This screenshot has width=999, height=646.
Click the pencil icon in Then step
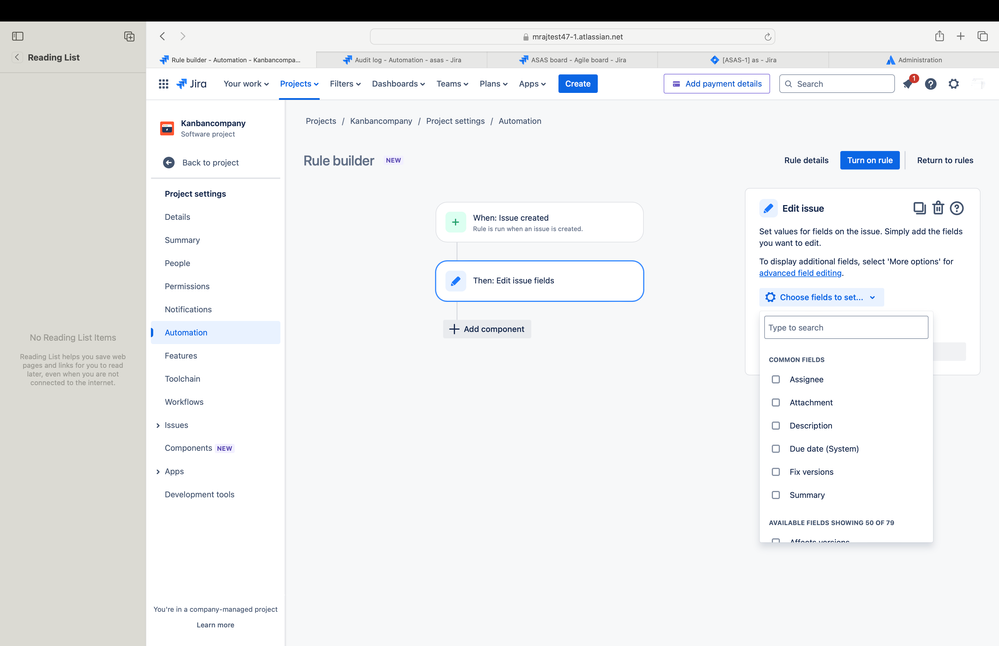[x=456, y=281]
